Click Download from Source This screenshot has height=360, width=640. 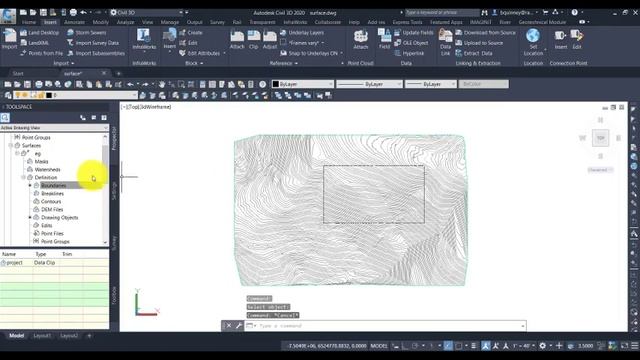click(x=486, y=33)
